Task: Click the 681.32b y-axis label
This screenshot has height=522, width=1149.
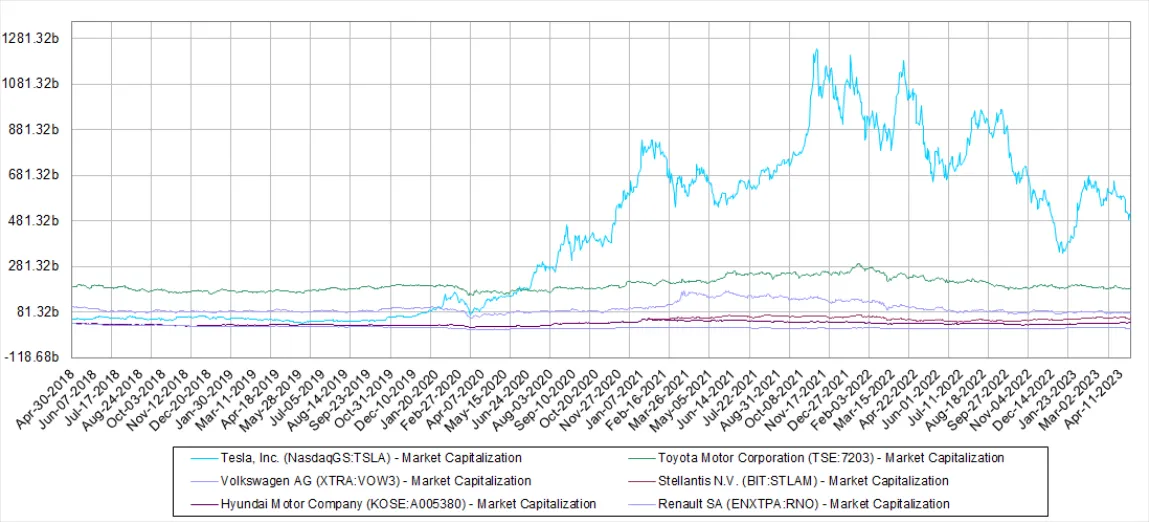Action: point(34,175)
